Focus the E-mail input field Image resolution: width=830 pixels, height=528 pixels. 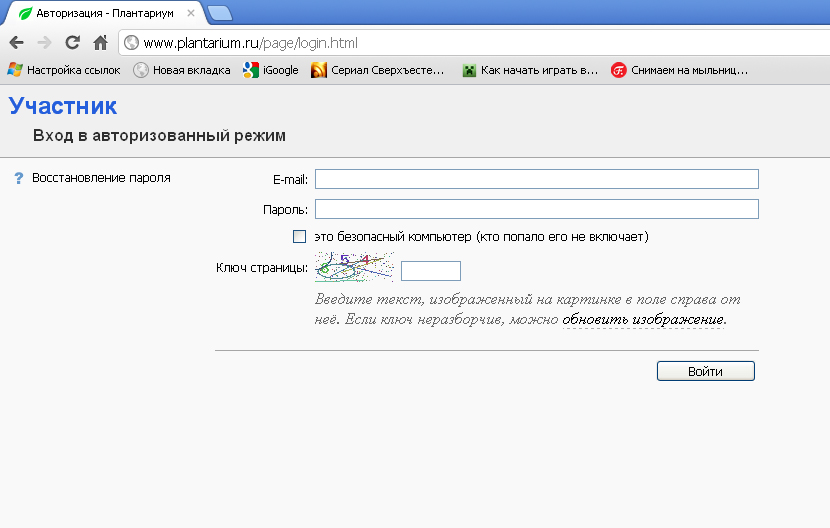[536, 179]
